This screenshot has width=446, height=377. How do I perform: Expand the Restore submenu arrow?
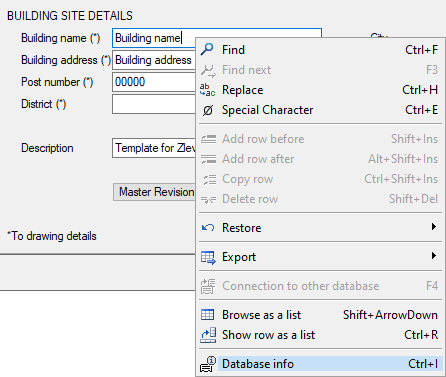pos(433,227)
